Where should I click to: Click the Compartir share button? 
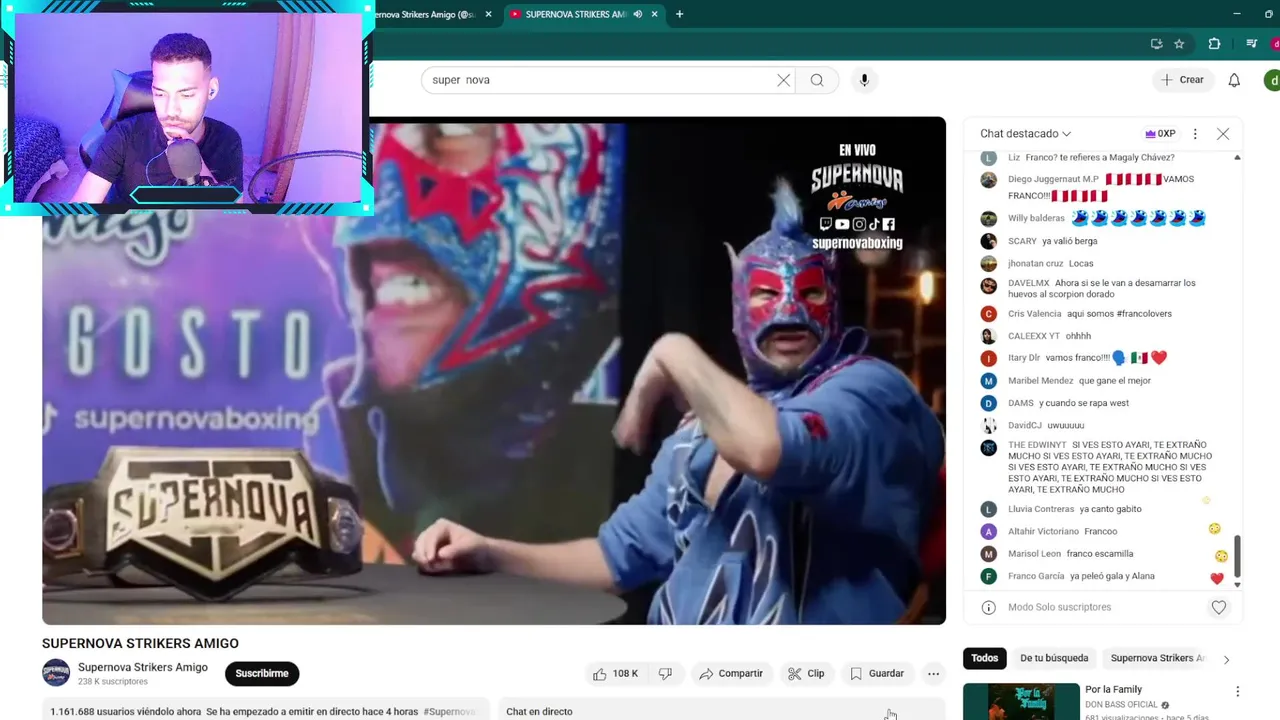[731, 674]
